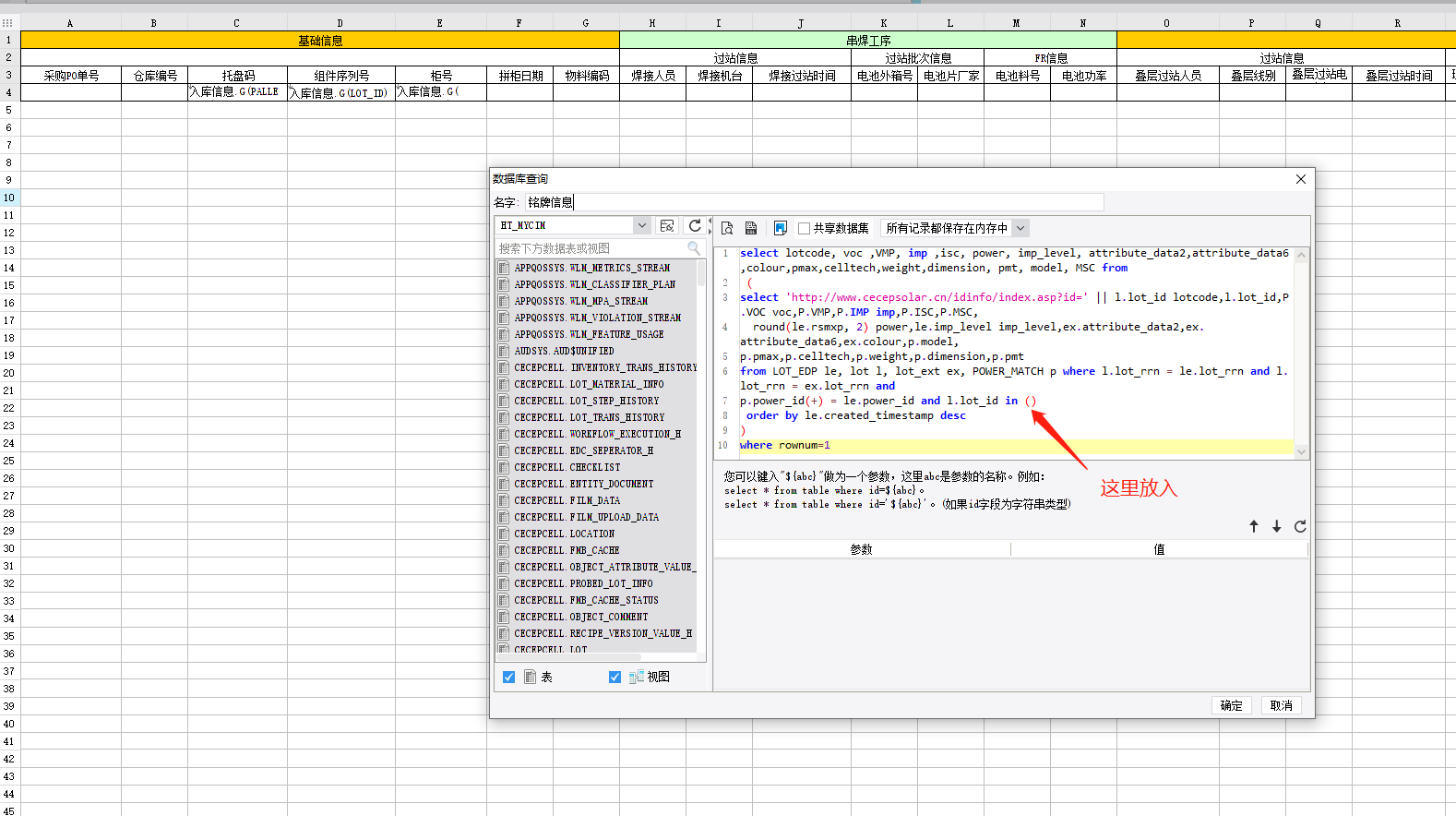Close the 数据库查询 dialog
Viewport: 1456px width, 816px height.
pyautogui.click(x=1301, y=179)
